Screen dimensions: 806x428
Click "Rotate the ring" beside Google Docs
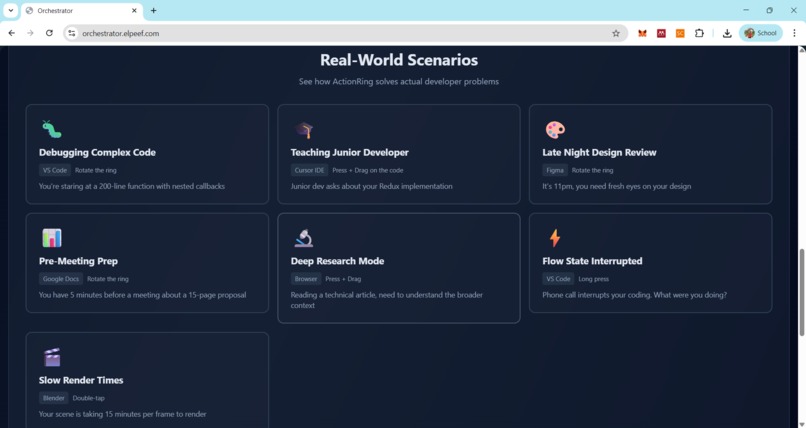(108, 279)
